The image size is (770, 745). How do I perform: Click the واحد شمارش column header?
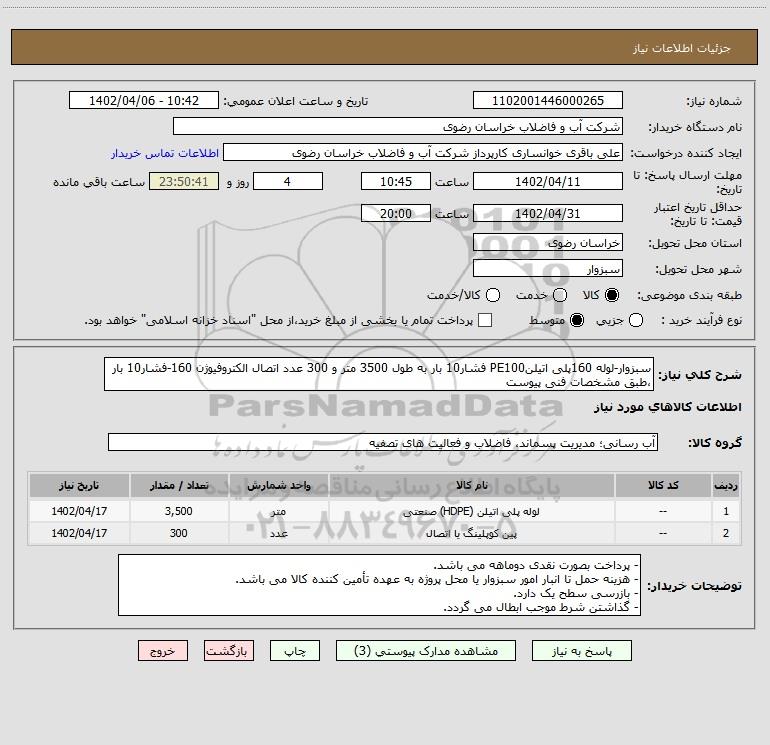pos(278,485)
